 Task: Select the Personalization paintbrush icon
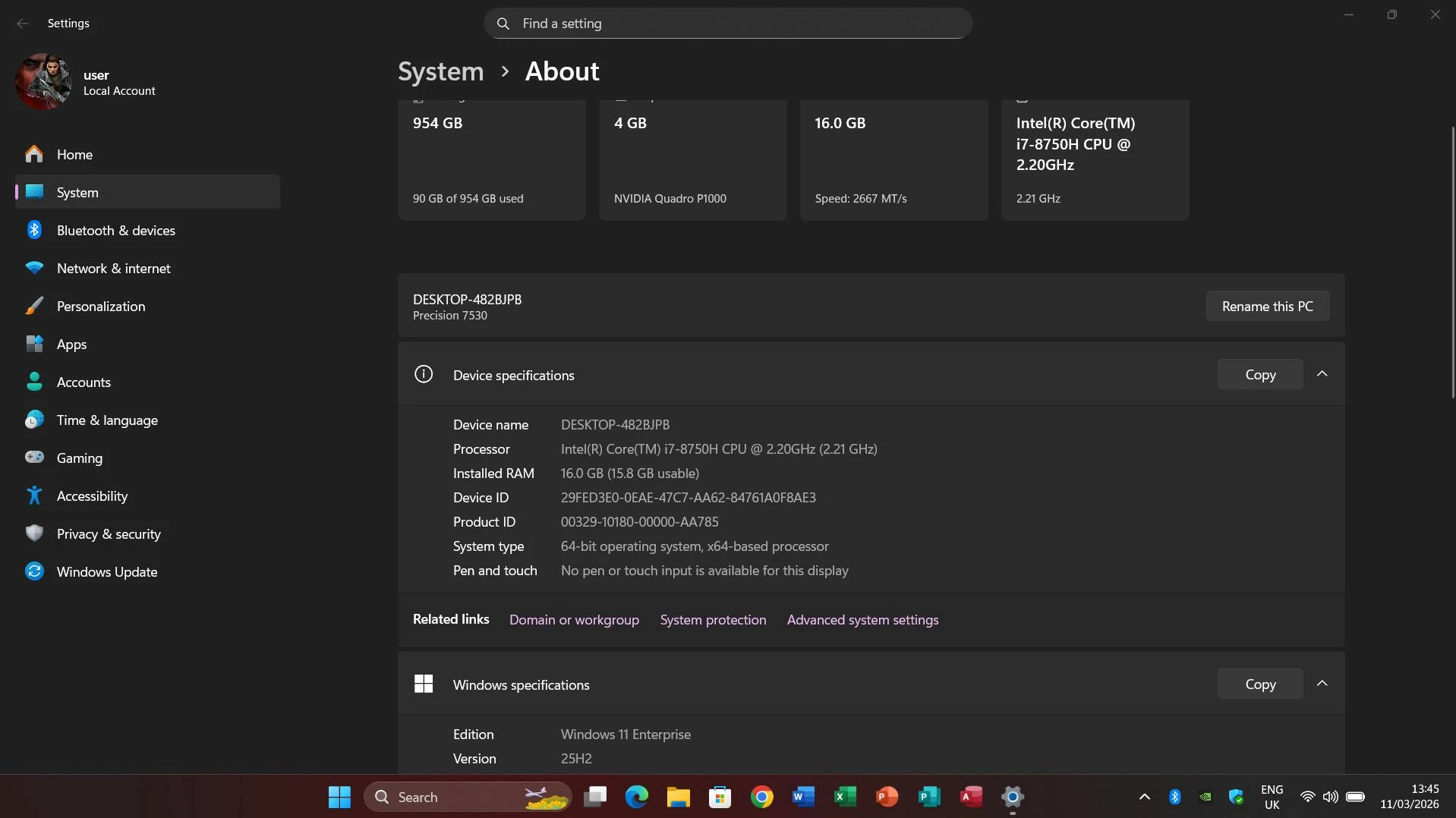point(34,306)
